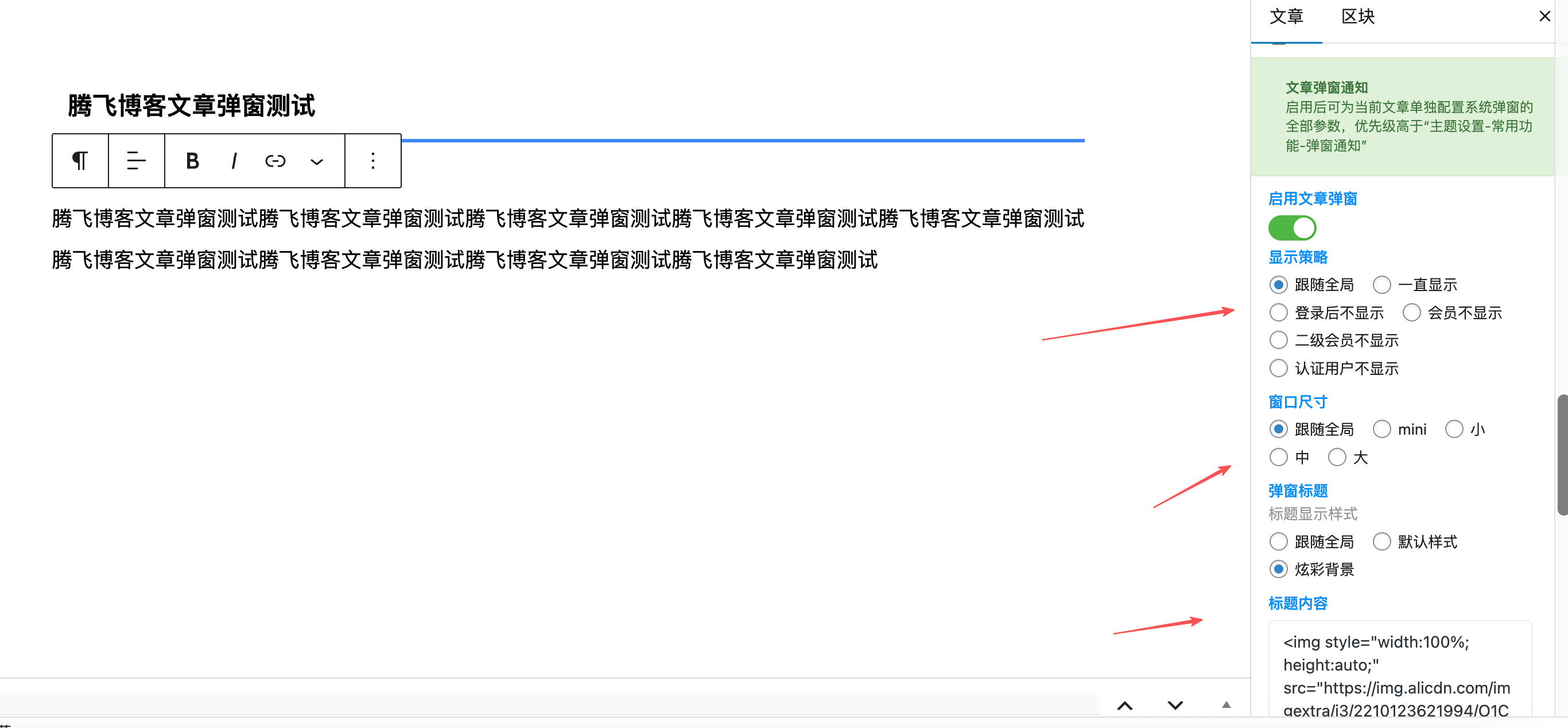Move block down with the down chevron
Viewport: 1568px width, 728px height.
coord(1174,706)
